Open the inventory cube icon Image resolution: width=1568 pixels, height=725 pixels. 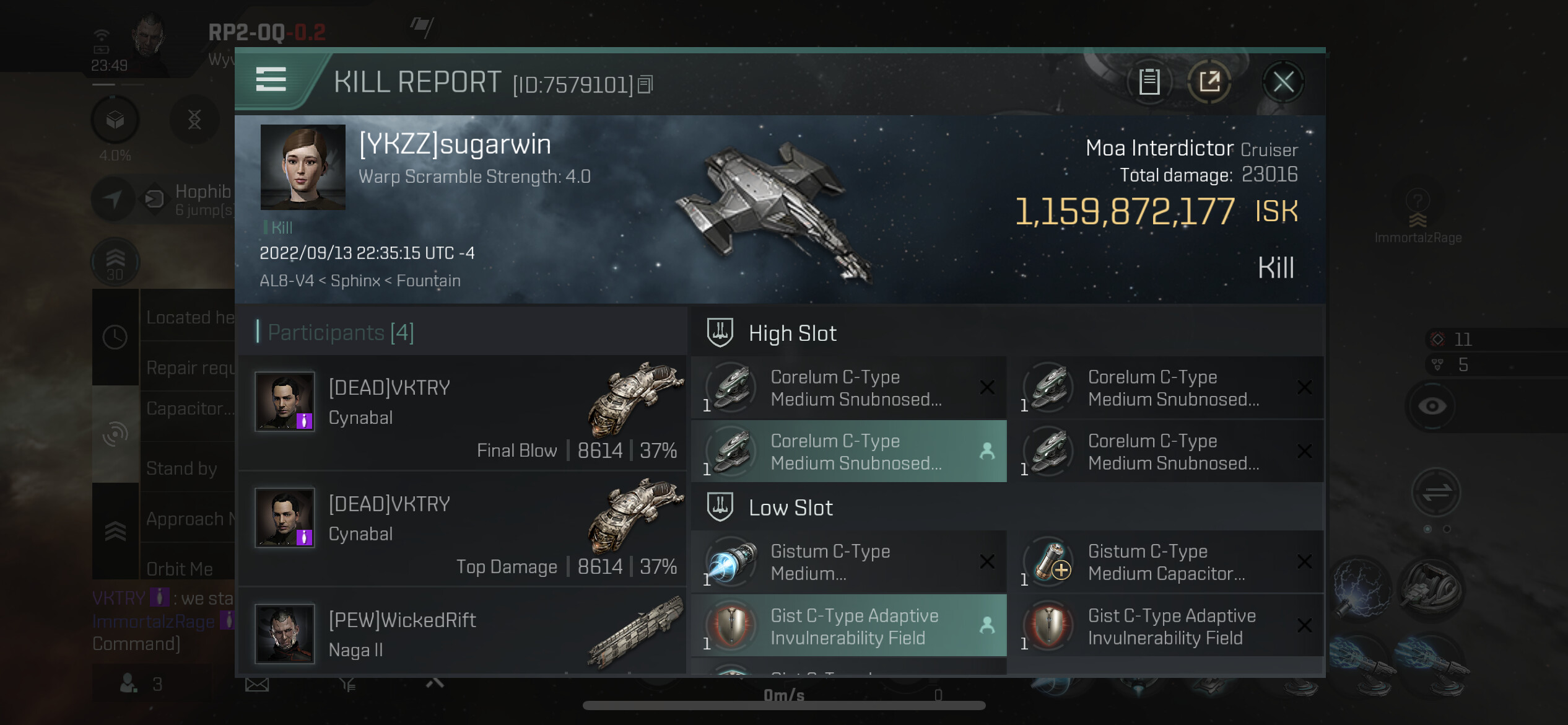(115, 120)
